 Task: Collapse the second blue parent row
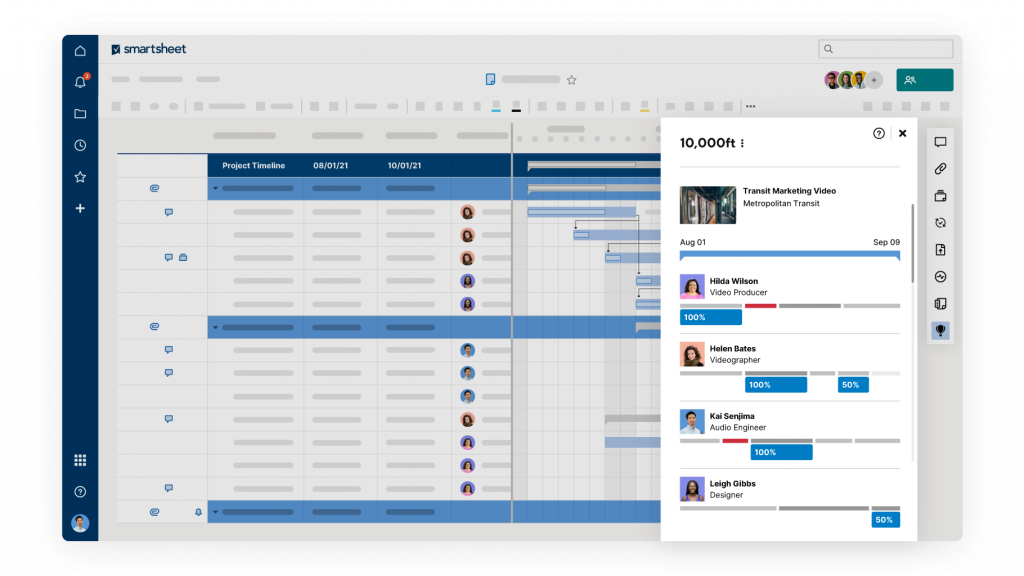coord(216,327)
